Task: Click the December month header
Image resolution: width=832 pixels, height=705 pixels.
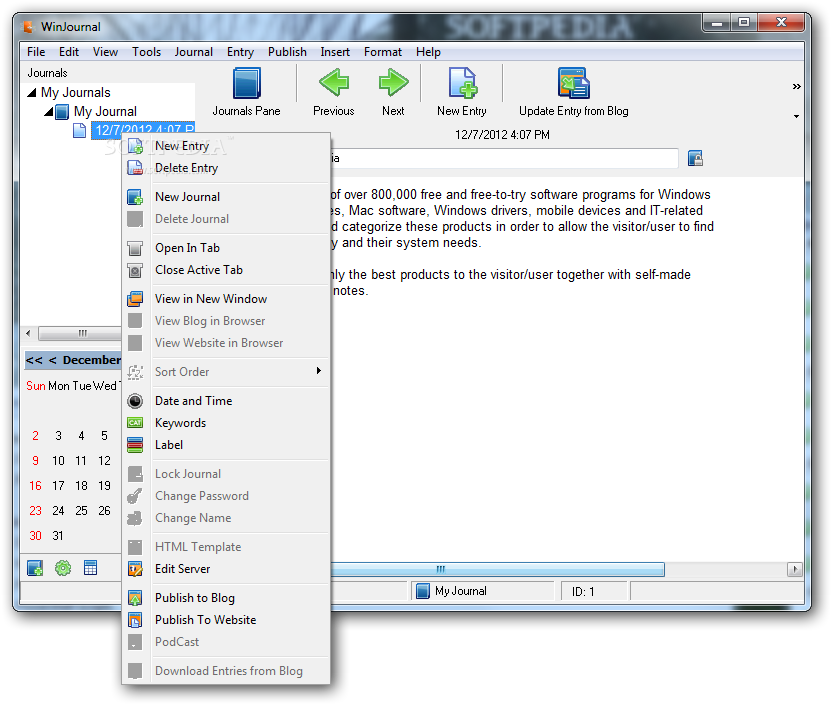Action: (x=92, y=360)
